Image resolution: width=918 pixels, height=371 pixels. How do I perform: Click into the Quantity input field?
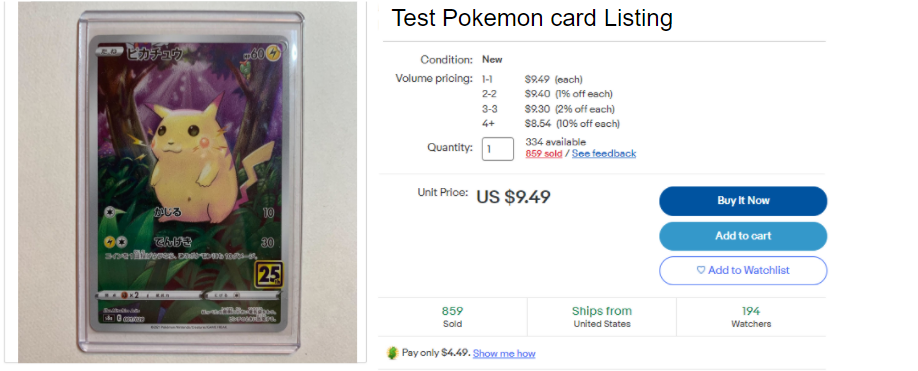[498, 149]
